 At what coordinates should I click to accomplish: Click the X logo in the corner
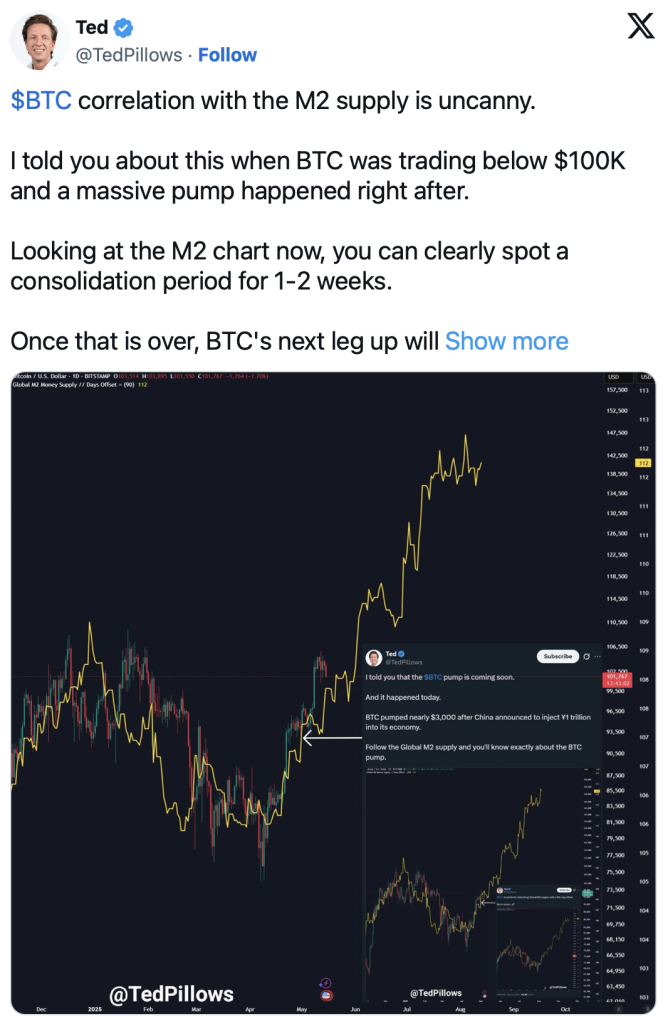(x=641, y=26)
